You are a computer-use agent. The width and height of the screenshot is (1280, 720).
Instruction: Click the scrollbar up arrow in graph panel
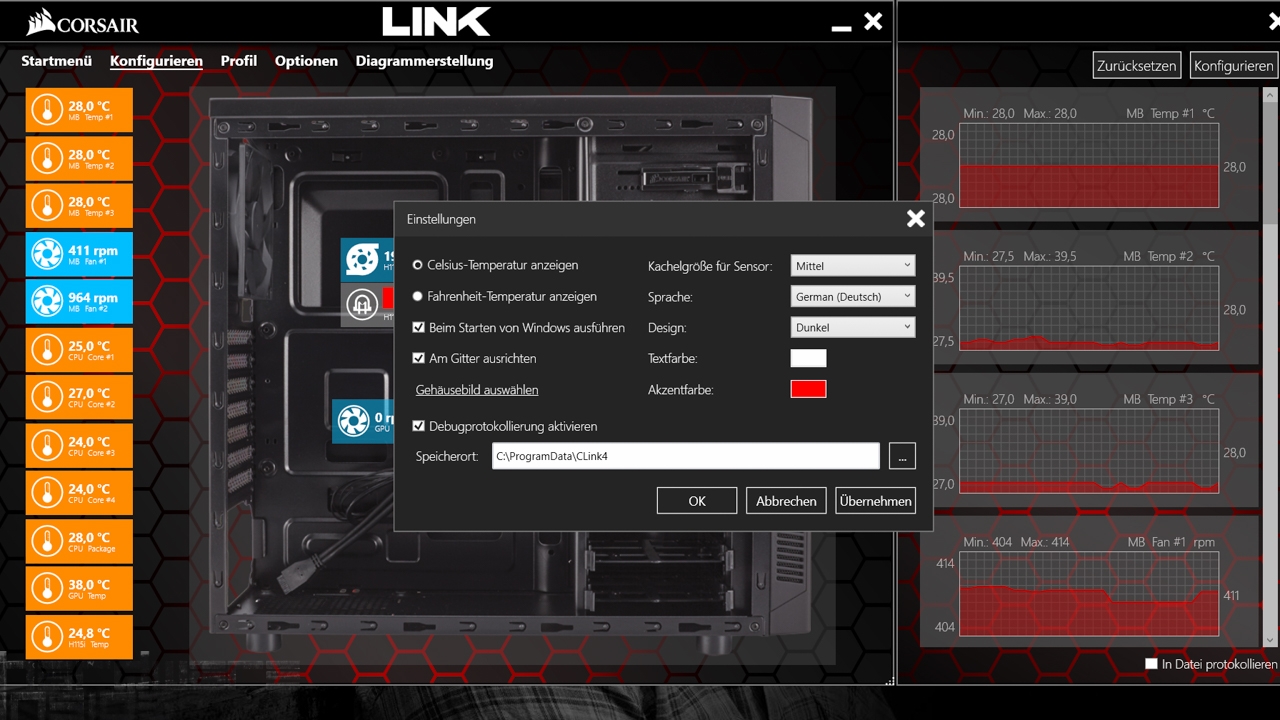click(x=1270, y=95)
